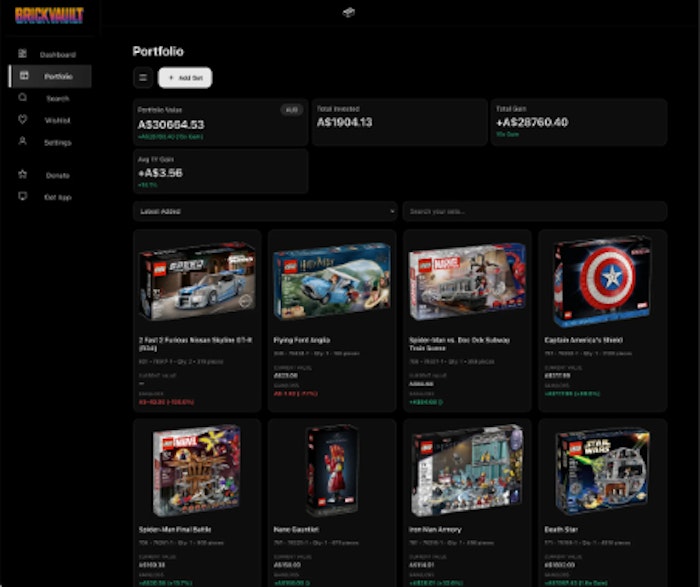Click the brick icon in top header
700x587 pixels.
[349, 12]
